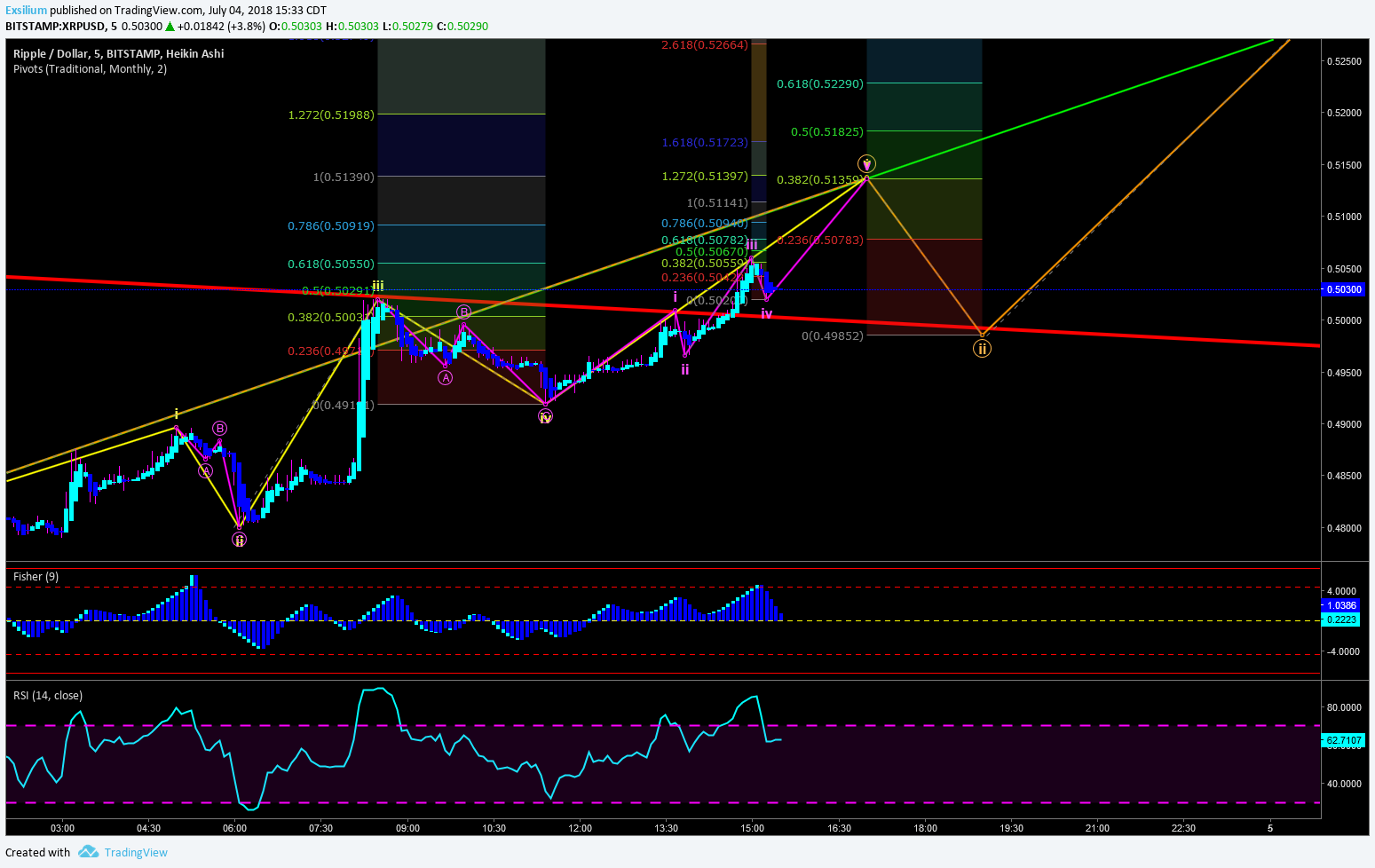
Task: Click the 0.786(0.50919) Fibonacci label
Action: [x=331, y=225]
